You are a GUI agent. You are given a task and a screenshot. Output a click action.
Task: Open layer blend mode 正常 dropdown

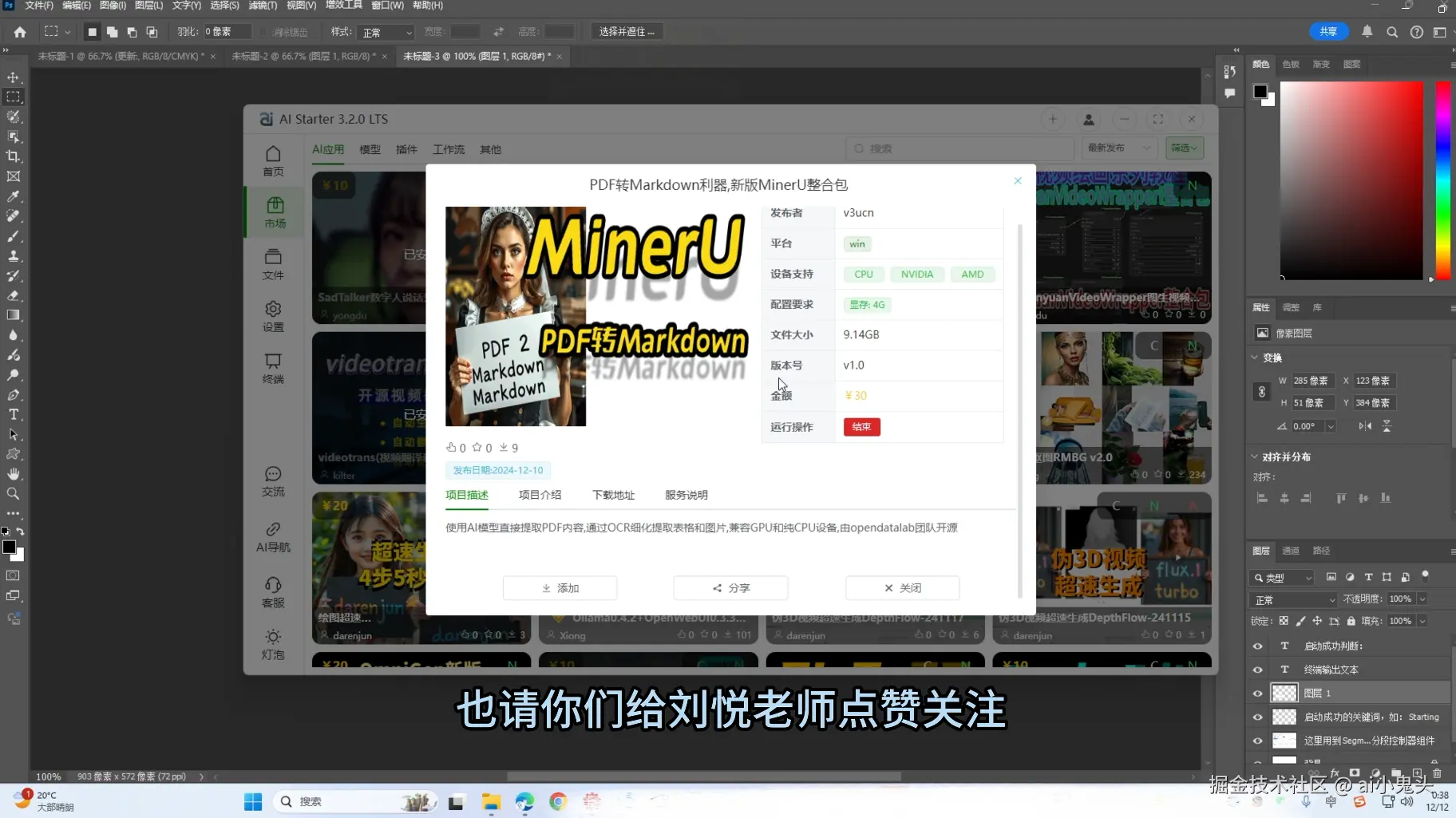point(1293,599)
